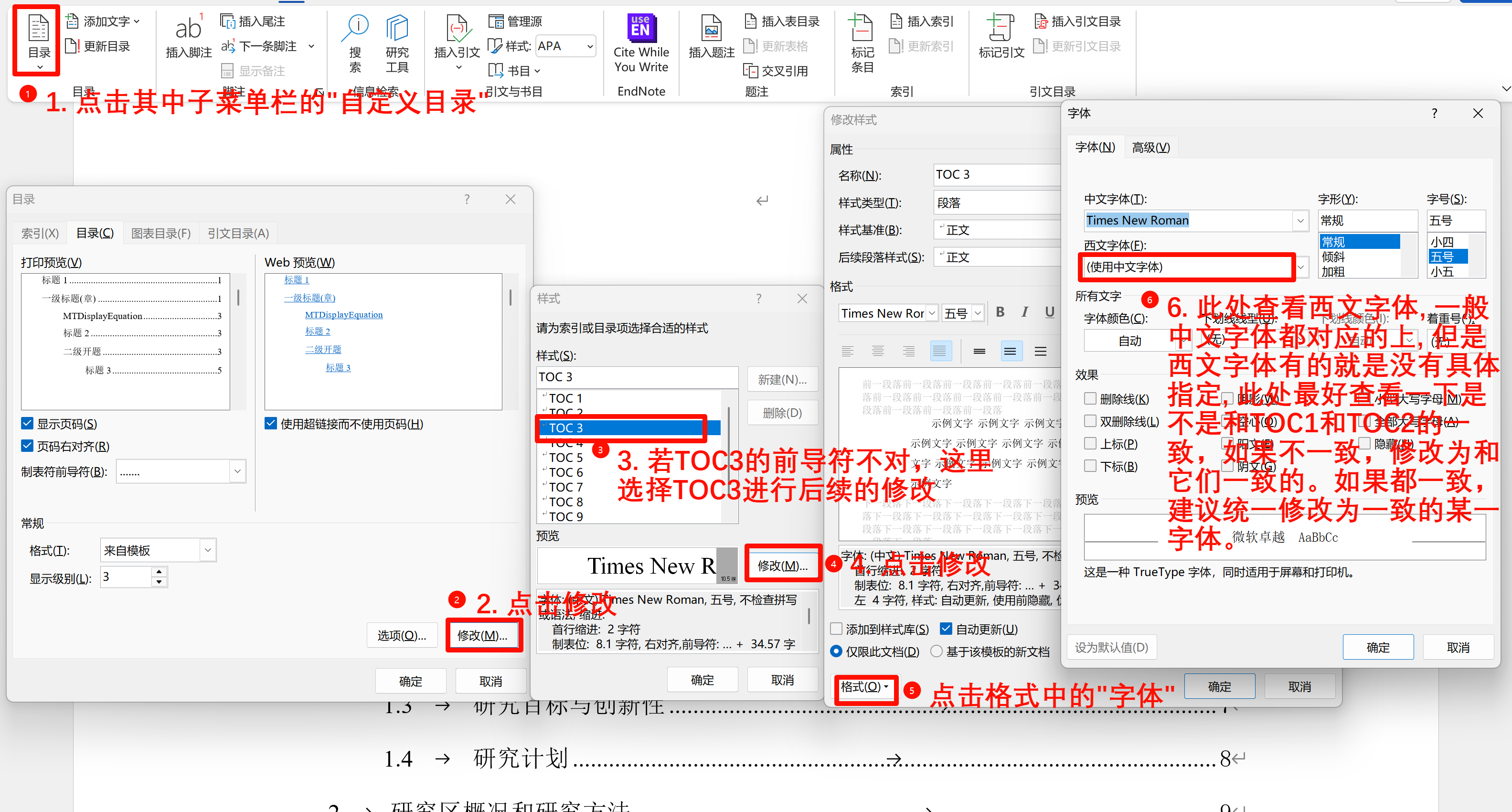
Task: Expand the 制表符前导符 dropdown
Action: (x=237, y=471)
